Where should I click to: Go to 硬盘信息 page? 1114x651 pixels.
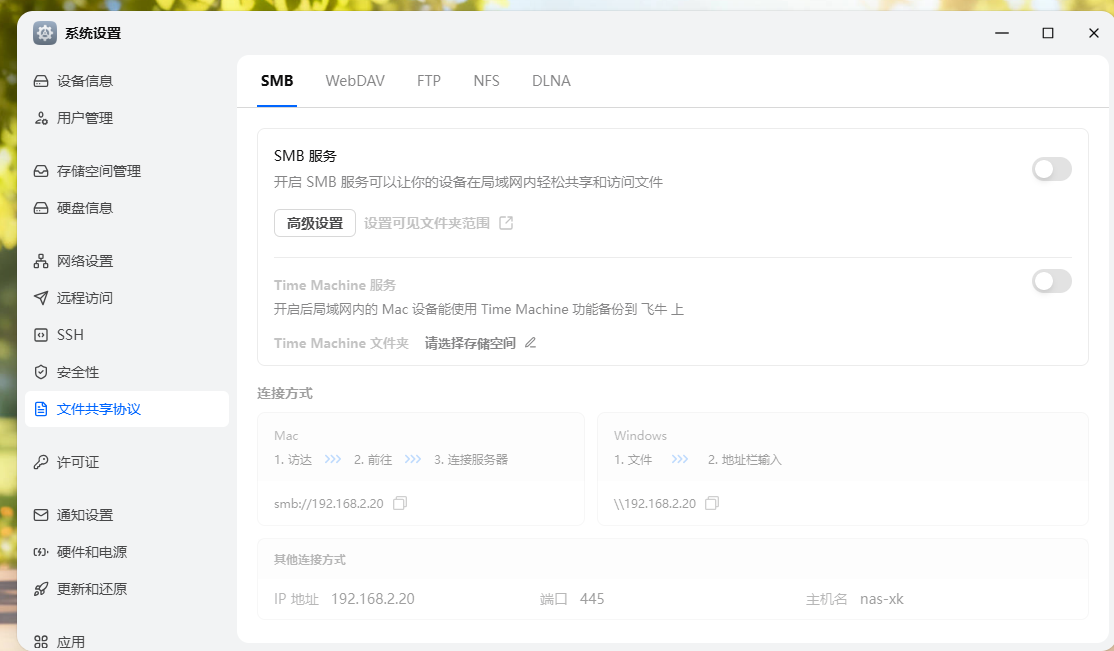tap(126, 208)
